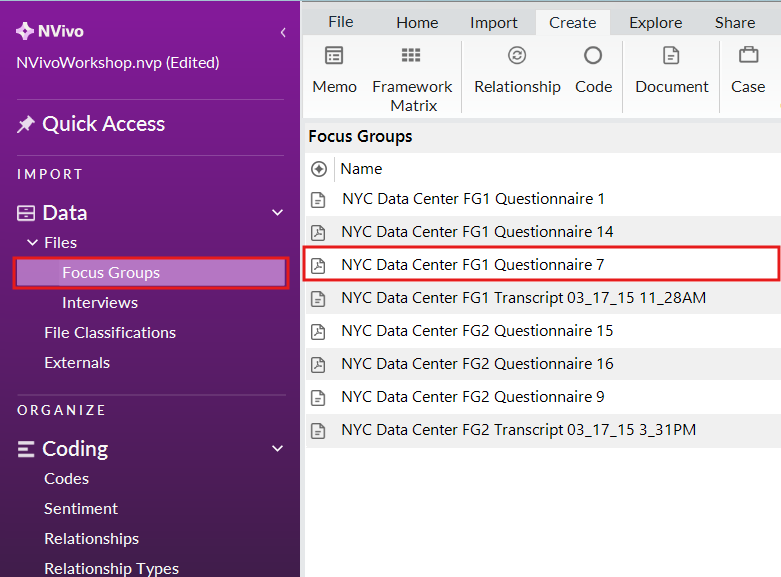Create a new Case
This screenshot has height=577, width=781.
pos(748,70)
